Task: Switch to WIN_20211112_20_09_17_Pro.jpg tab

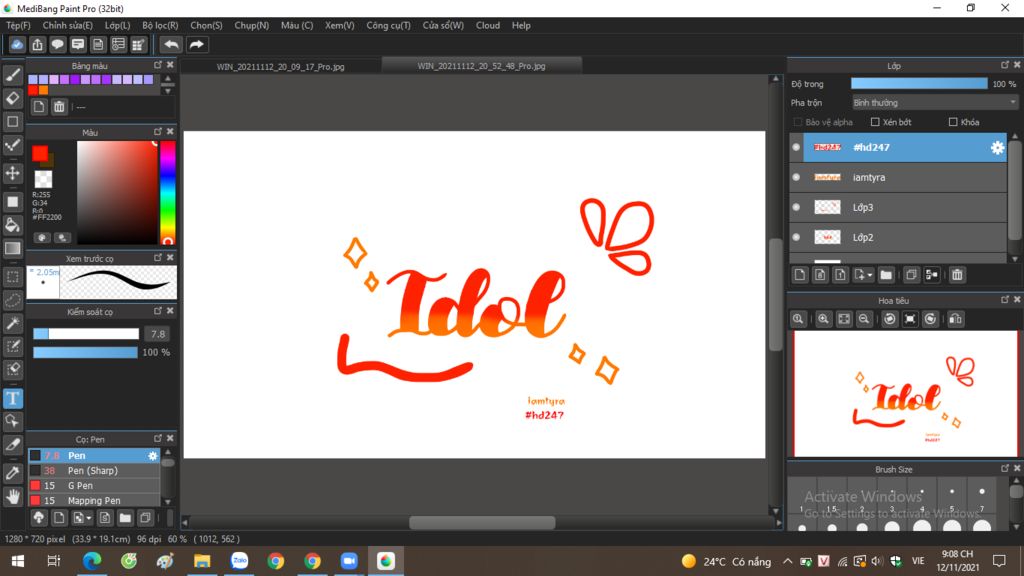Action: pos(281,67)
